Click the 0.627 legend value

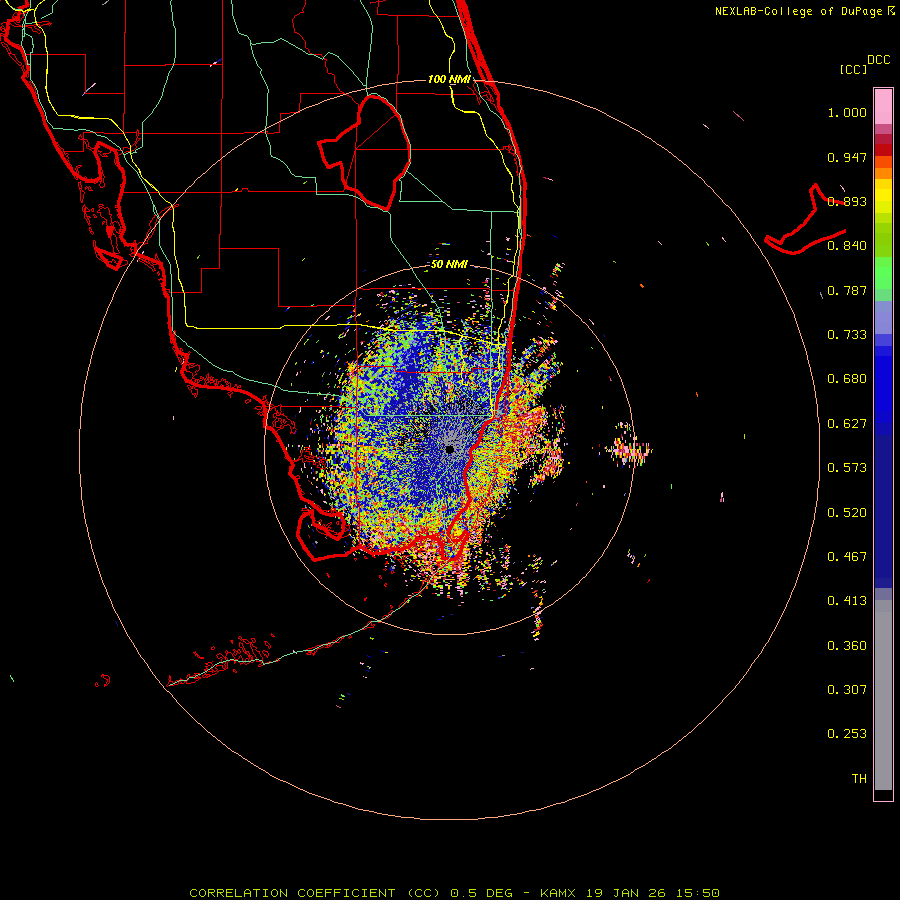pyautogui.click(x=847, y=424)
